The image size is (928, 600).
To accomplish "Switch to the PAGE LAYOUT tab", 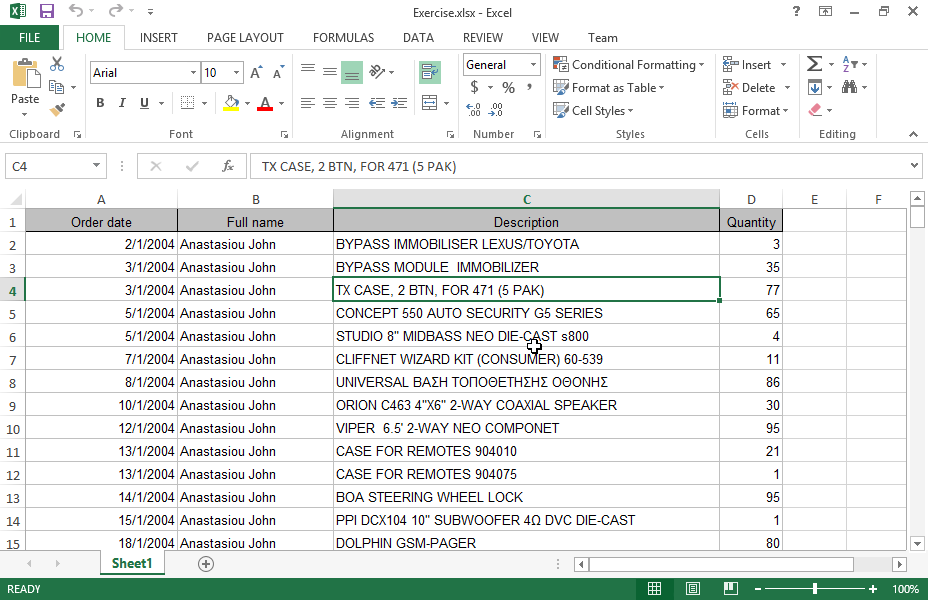I will (245, 38).
